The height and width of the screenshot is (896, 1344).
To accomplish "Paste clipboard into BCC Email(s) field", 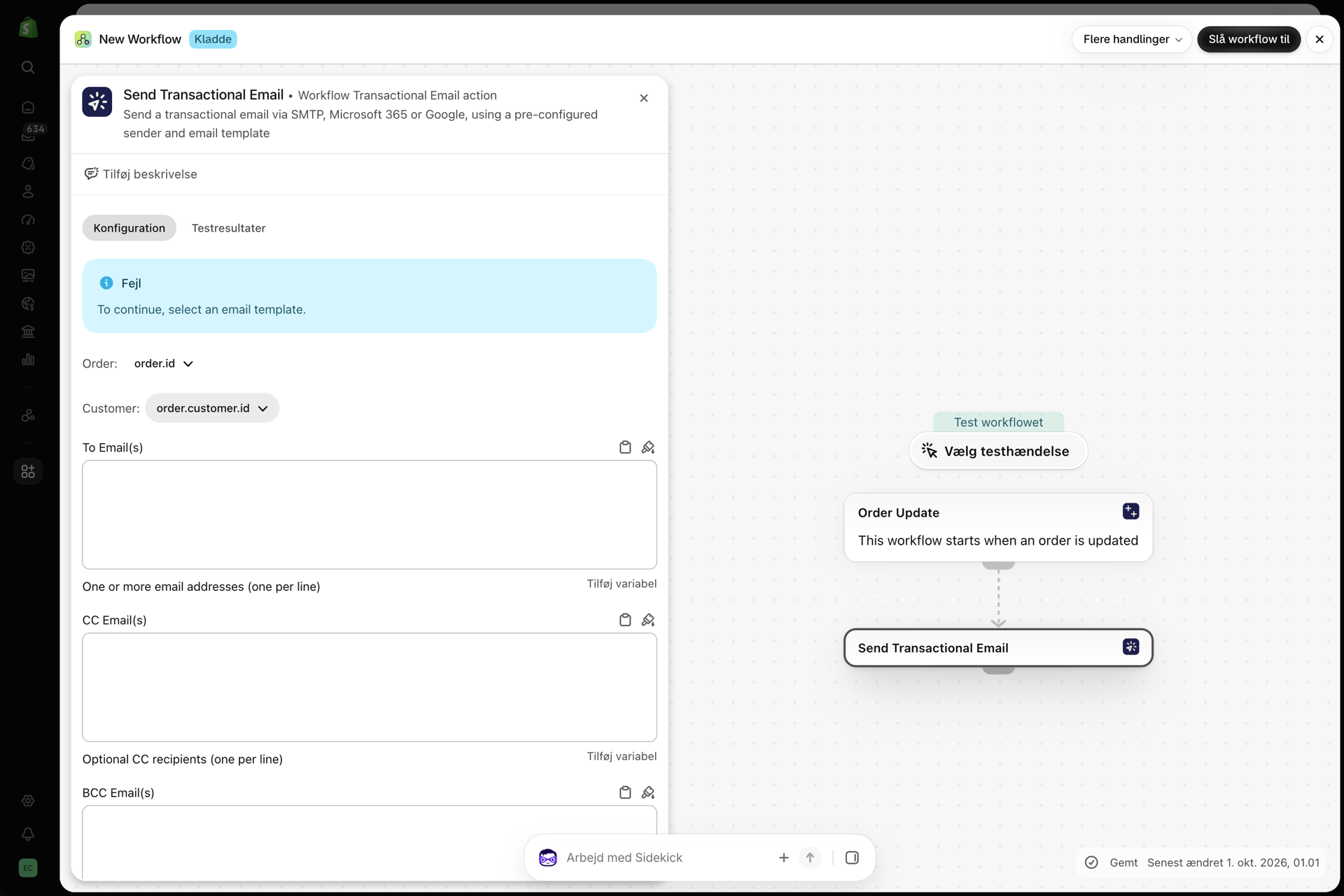I will pos(625,792).
